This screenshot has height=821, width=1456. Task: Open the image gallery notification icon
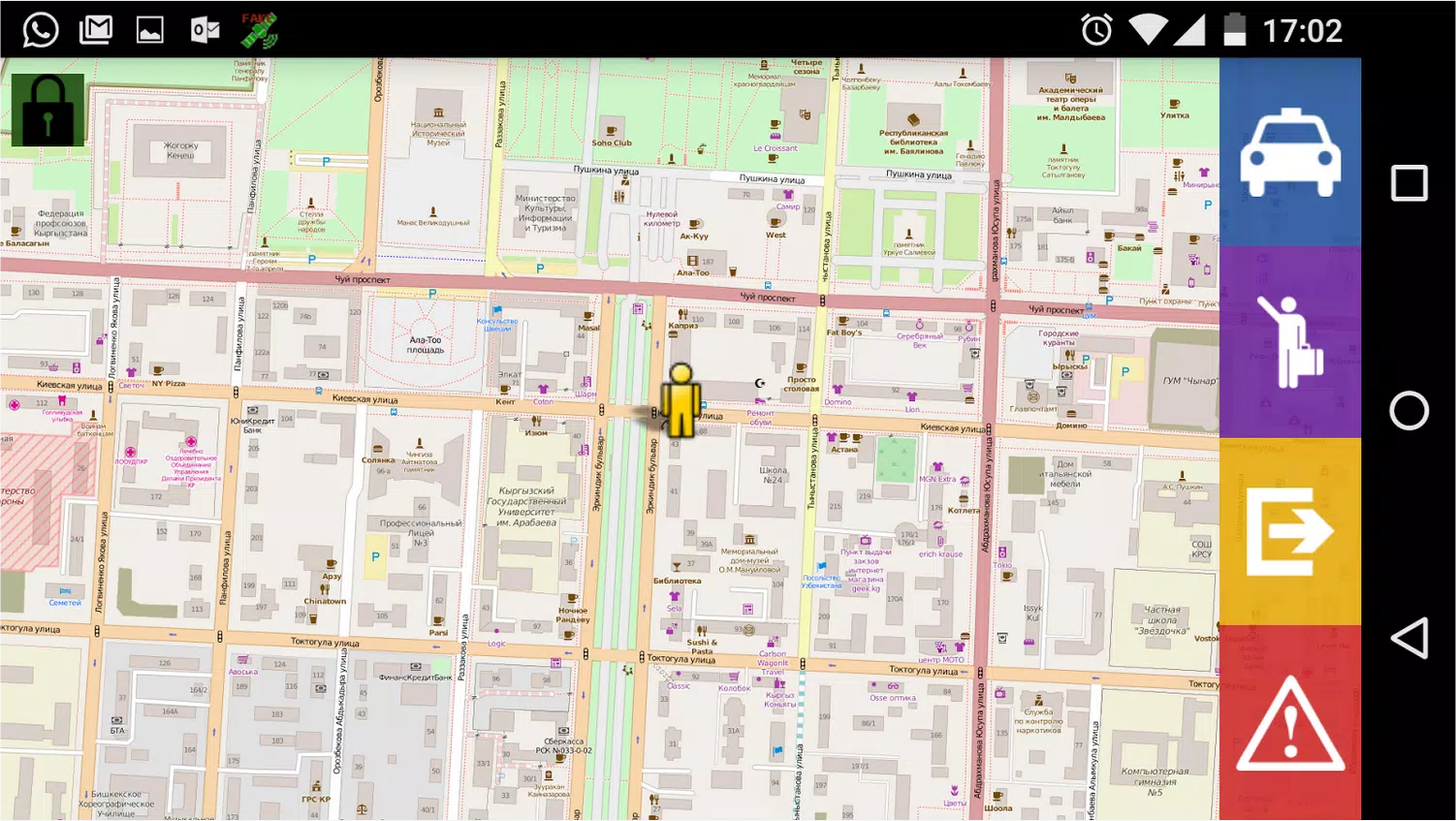[149, 30]
